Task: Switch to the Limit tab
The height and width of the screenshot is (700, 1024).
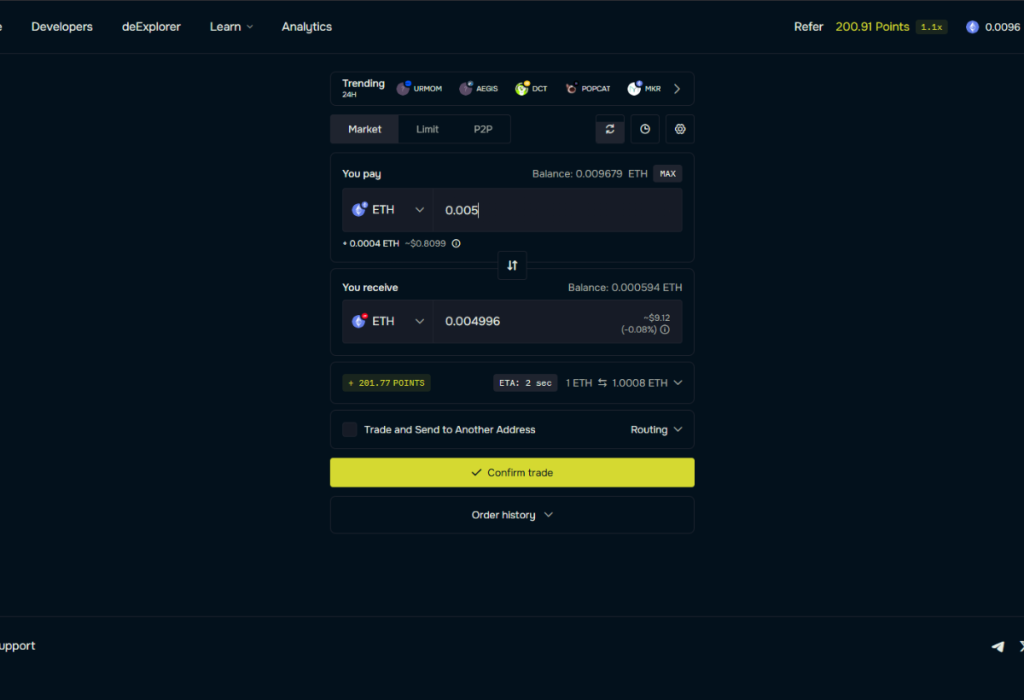Action: (427, 129)
